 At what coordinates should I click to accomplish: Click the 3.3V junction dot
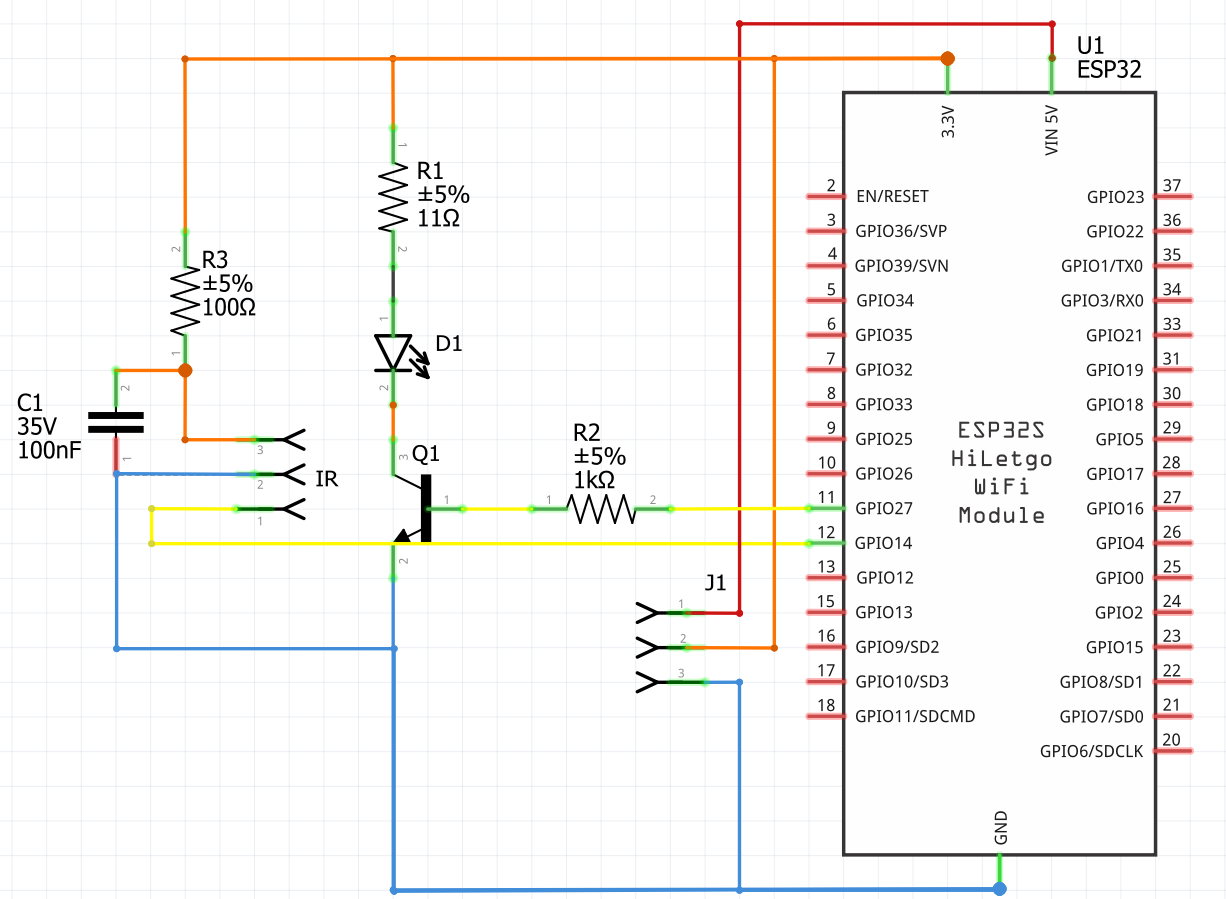click(x=947, y=58)
